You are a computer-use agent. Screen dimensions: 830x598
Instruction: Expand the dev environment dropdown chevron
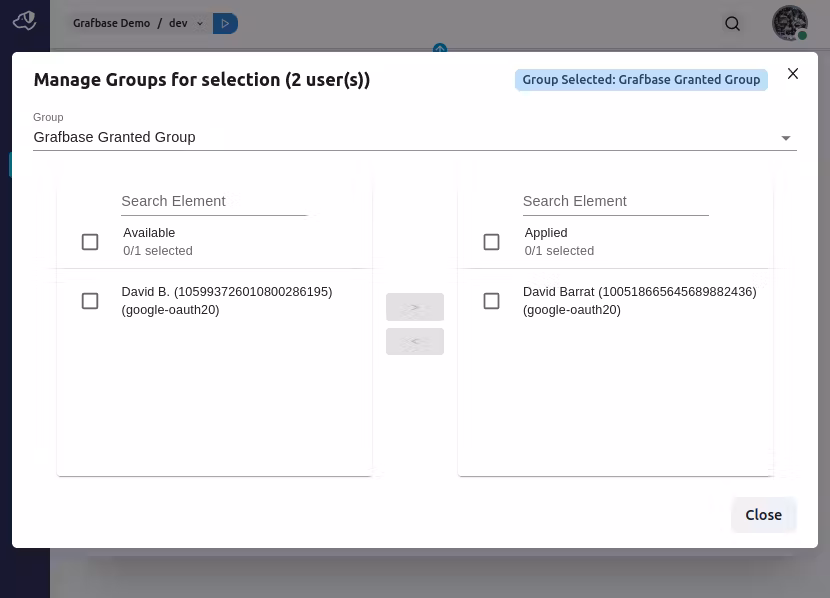(200, 23)
